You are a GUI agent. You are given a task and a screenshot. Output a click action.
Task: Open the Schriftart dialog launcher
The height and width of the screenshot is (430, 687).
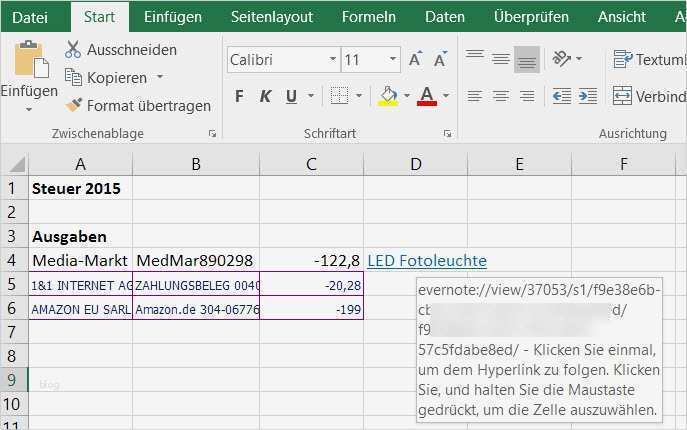point(447,134)
